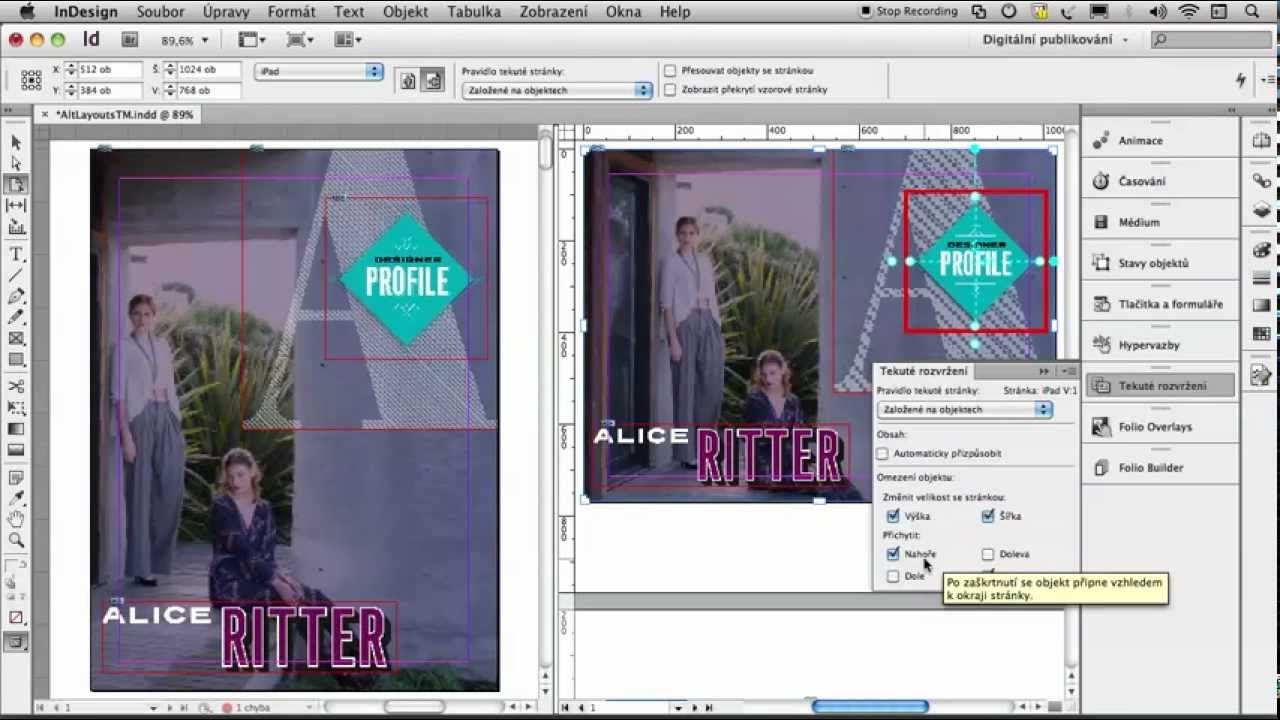
Task: Select the Note tool
Action: coord(16,477)
